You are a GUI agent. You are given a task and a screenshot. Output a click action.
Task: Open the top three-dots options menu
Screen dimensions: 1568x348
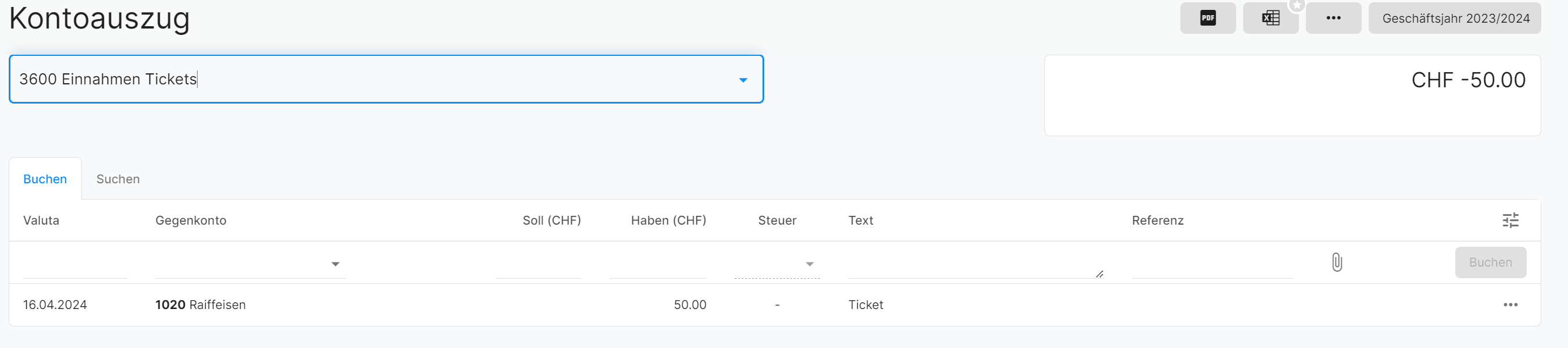click(1333, 18)
